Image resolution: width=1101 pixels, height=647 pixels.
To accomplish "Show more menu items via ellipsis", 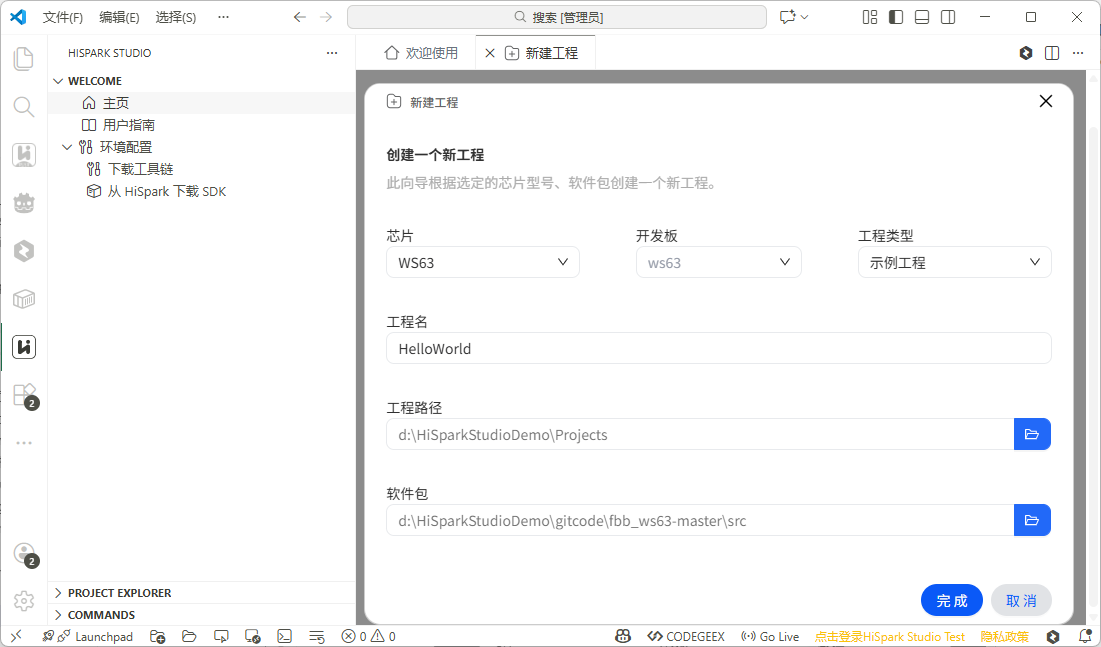I will pyautogui.click(x=223, y=17).
